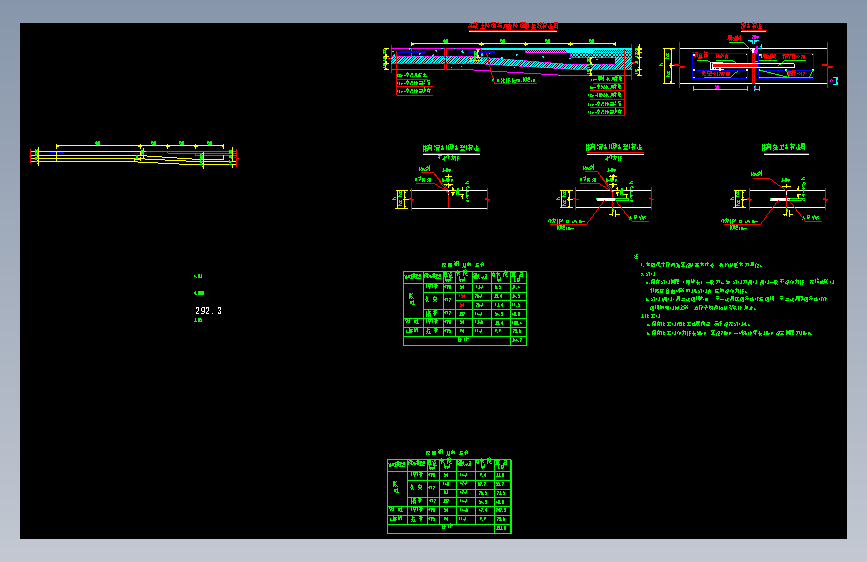Image resolution: width=867 pixels, height=562 pixels.
Task: Click the cyan hatched pavement section
Action: [x=511, y=60]
